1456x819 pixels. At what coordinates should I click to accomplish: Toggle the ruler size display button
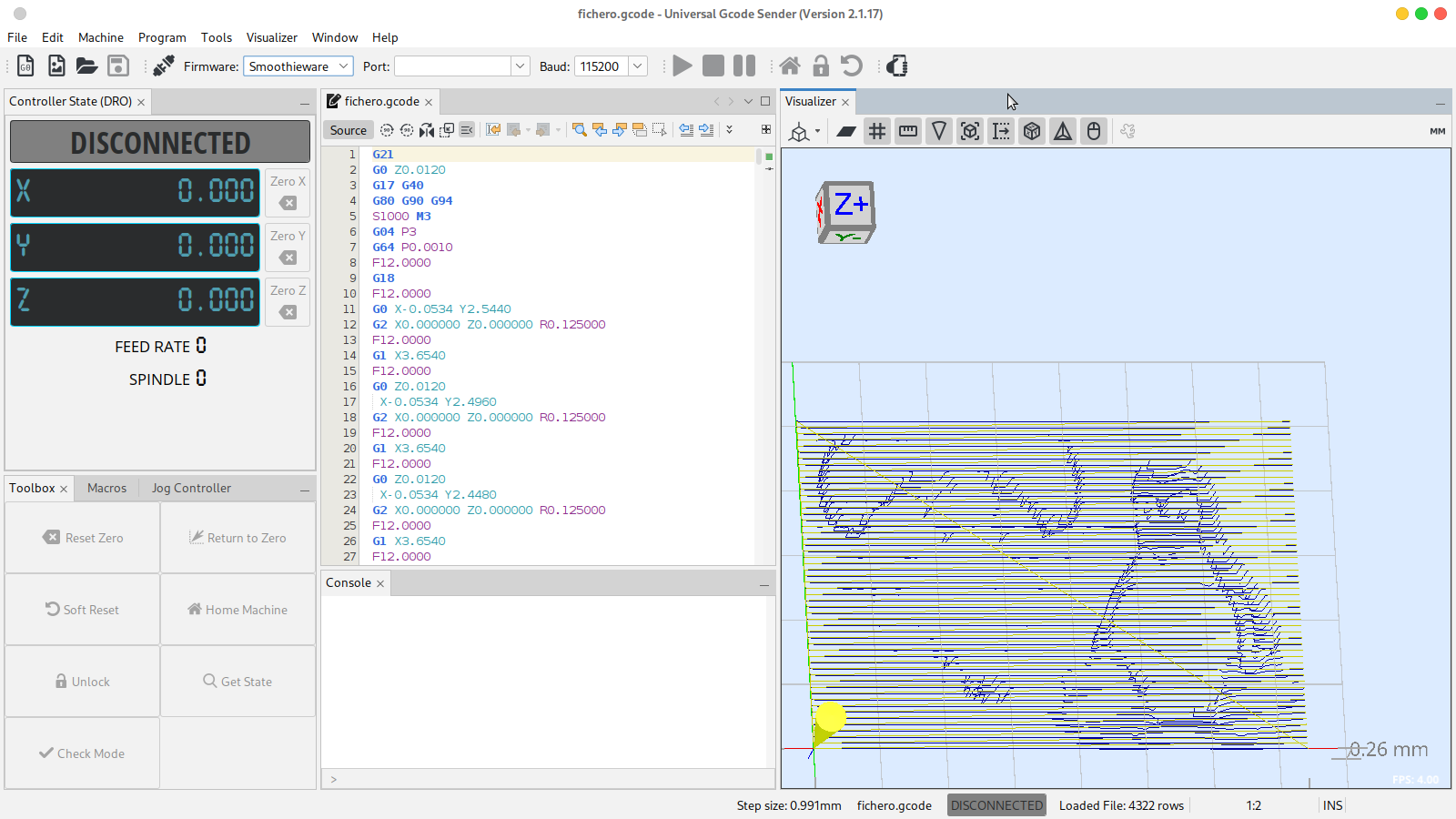tap(908, 131)
